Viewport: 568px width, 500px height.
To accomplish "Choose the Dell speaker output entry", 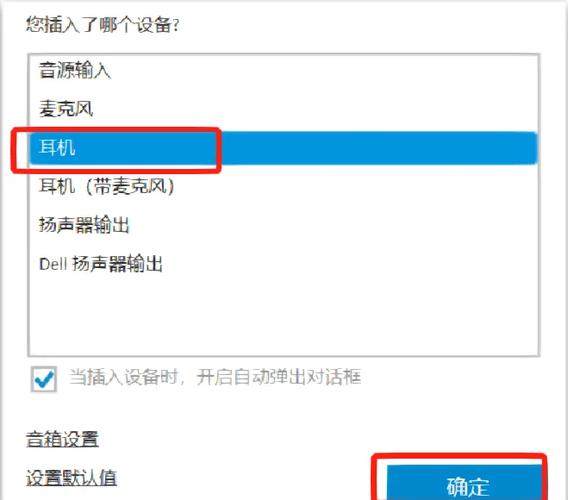I will [x=284, y=264].
